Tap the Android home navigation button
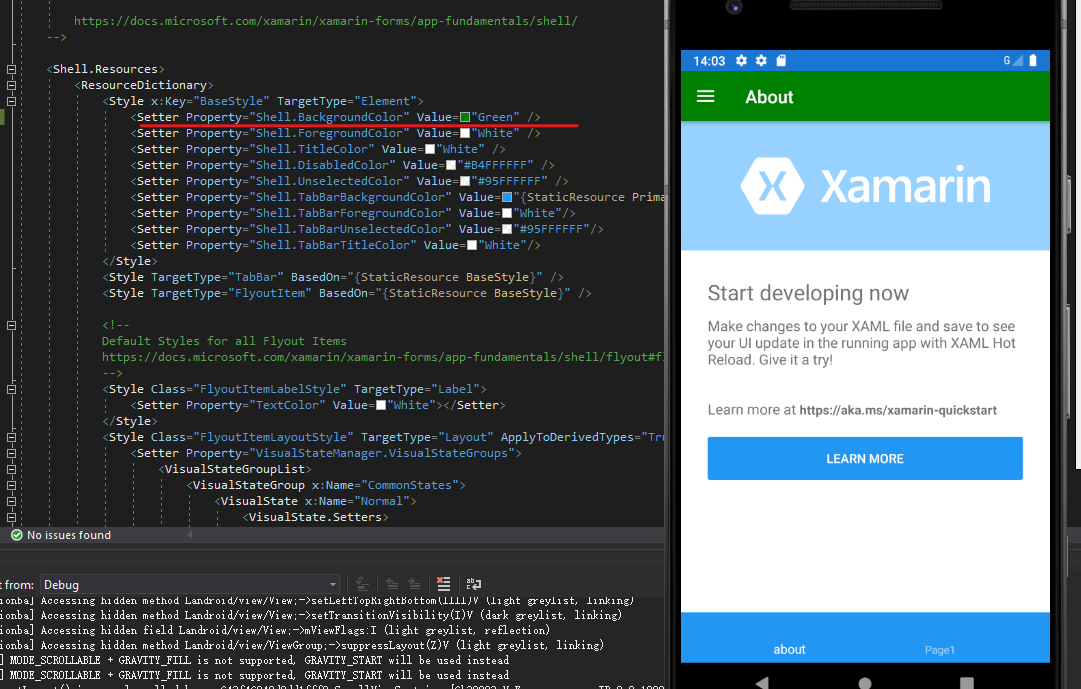The image size is (1081, 689). 865,683
